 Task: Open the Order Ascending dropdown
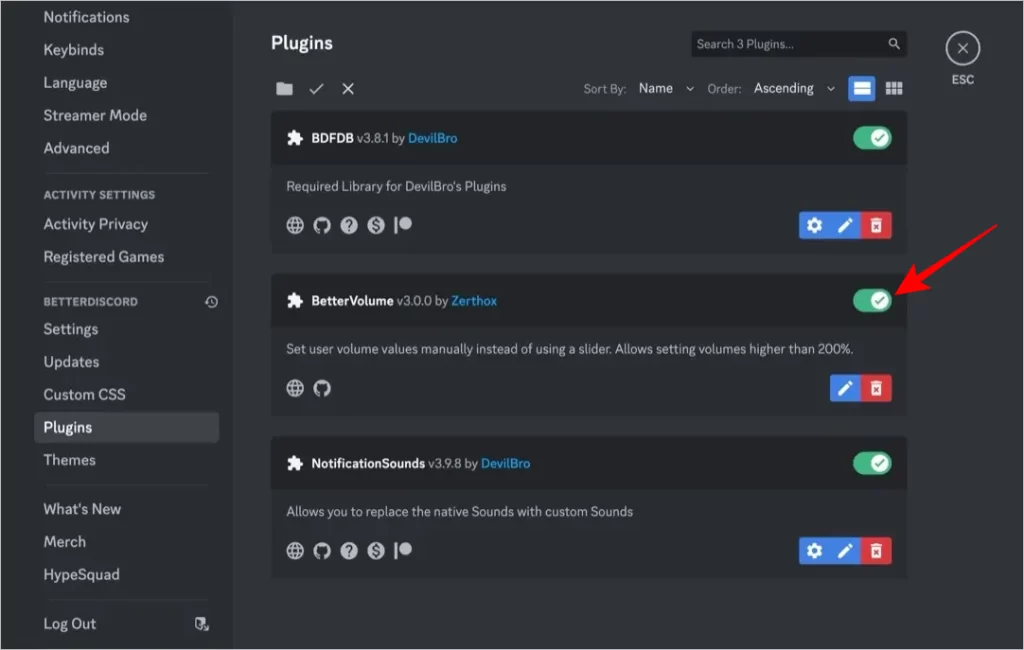click(x=794, y=88)
